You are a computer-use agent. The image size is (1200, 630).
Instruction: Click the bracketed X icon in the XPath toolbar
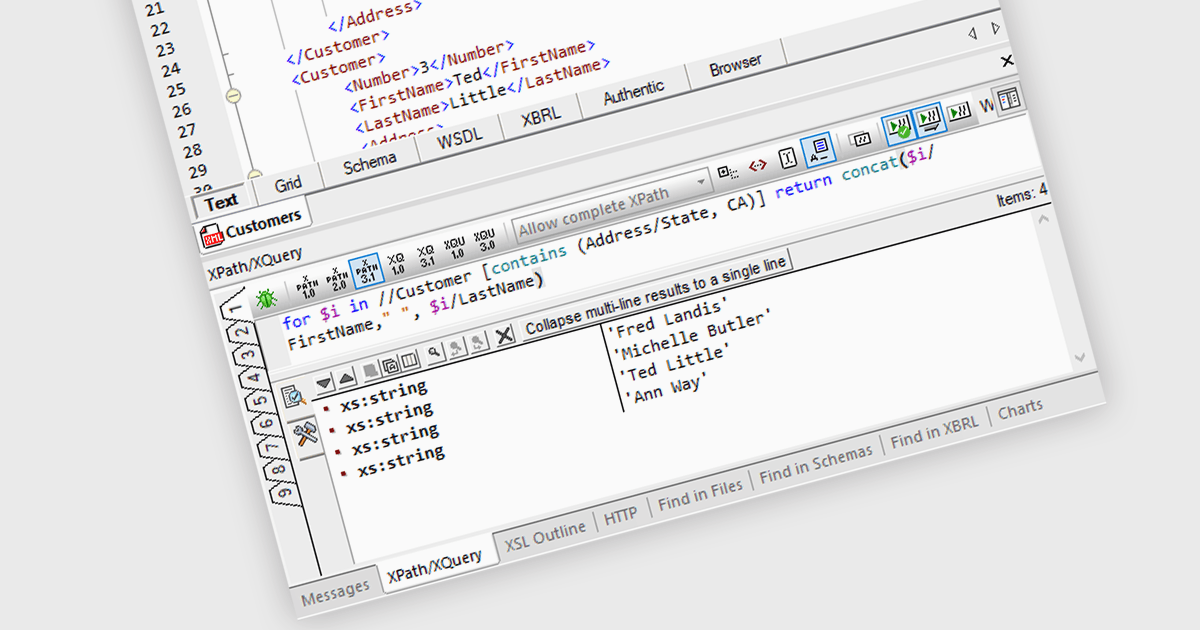click(x=787, y=157)
